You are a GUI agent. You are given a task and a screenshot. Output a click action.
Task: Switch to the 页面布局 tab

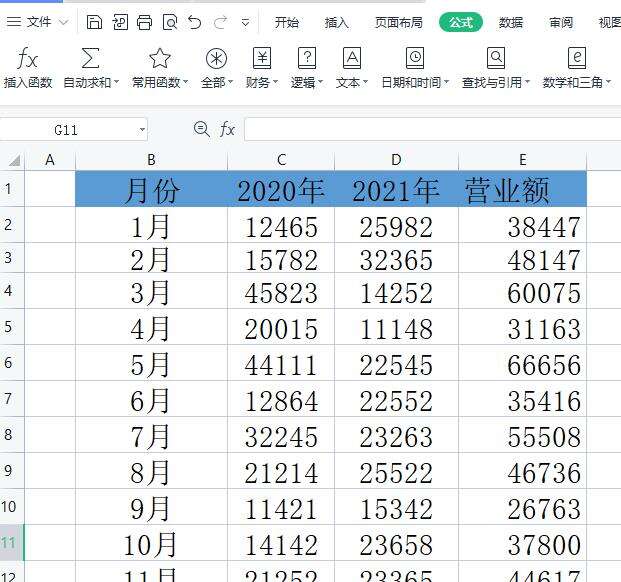(x=399, y=23)
